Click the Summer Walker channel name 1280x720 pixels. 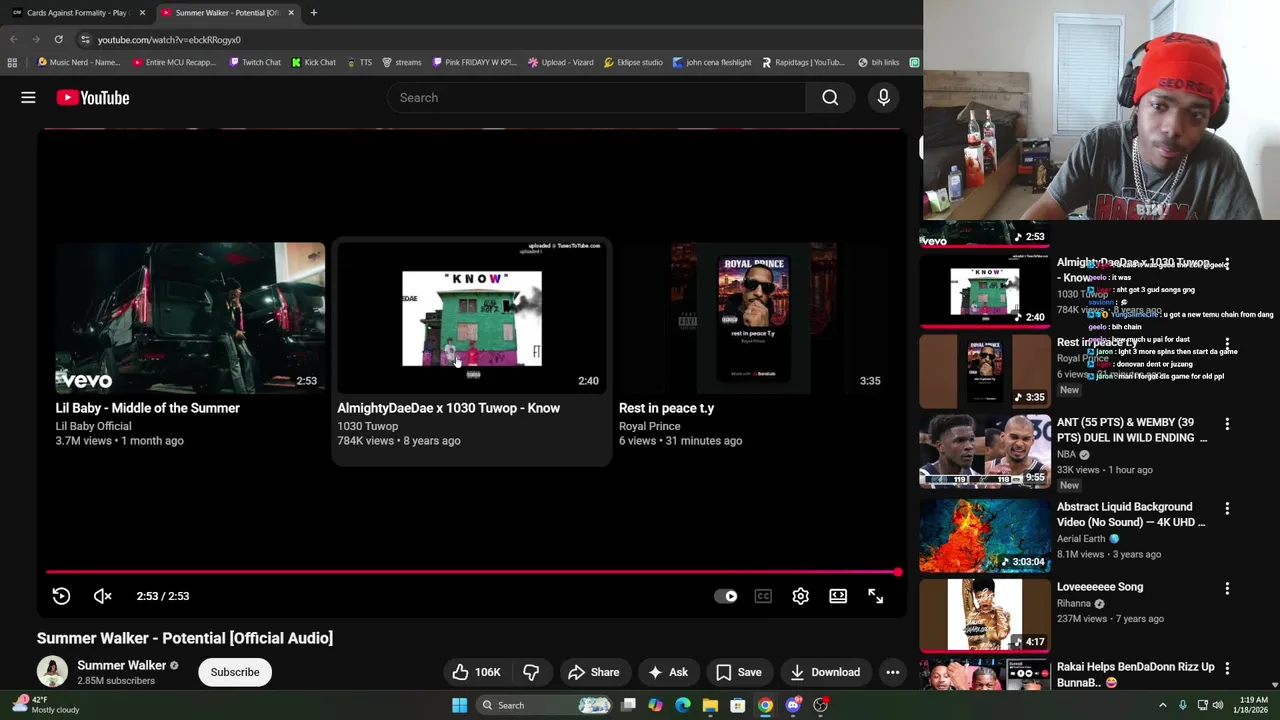point(121,665)
